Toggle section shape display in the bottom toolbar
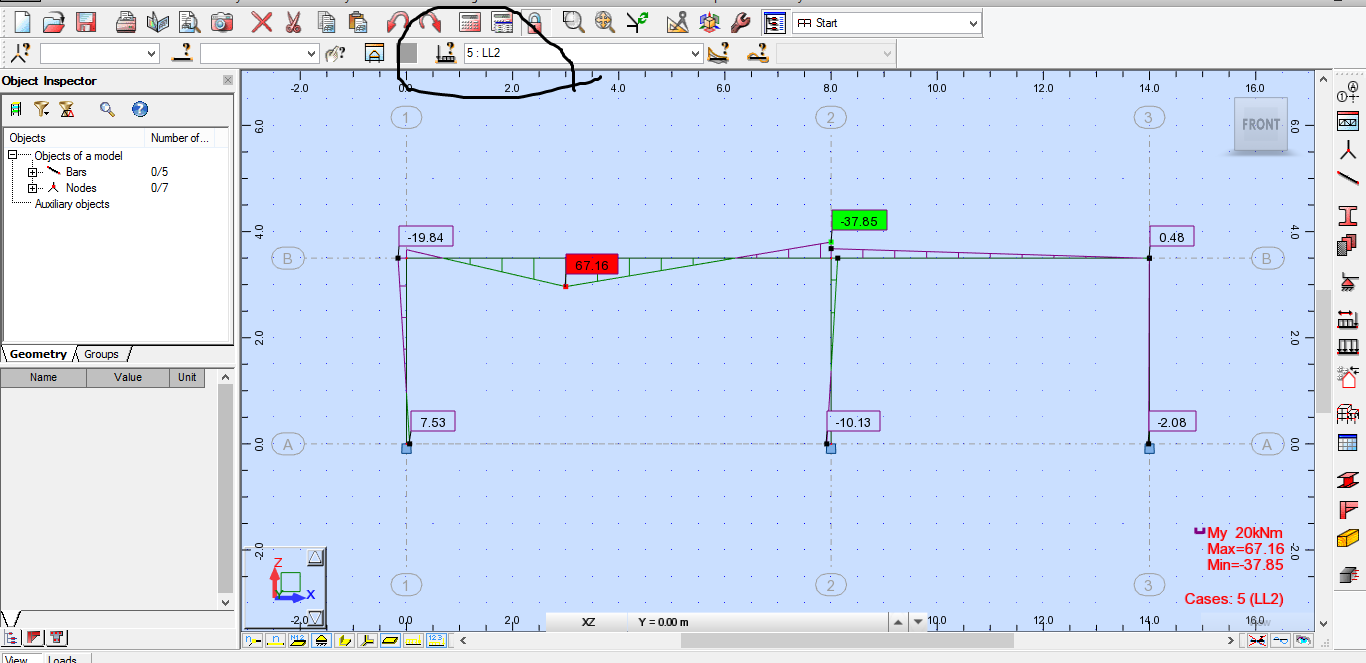Viewport: 1366px width, 663px height. 343,641
